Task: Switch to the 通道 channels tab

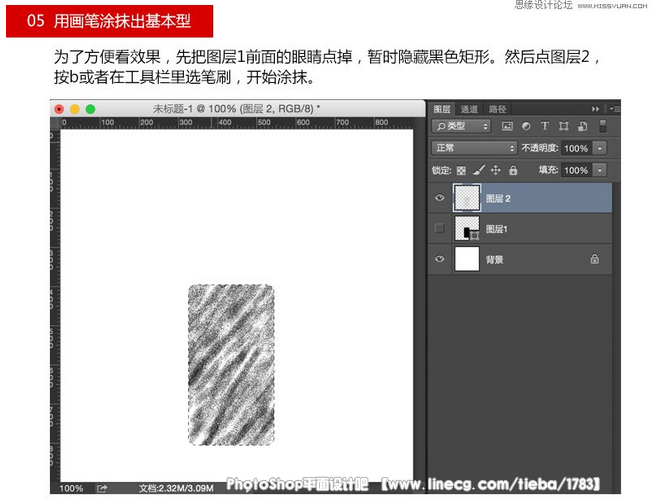Action: tap(469, 108)
